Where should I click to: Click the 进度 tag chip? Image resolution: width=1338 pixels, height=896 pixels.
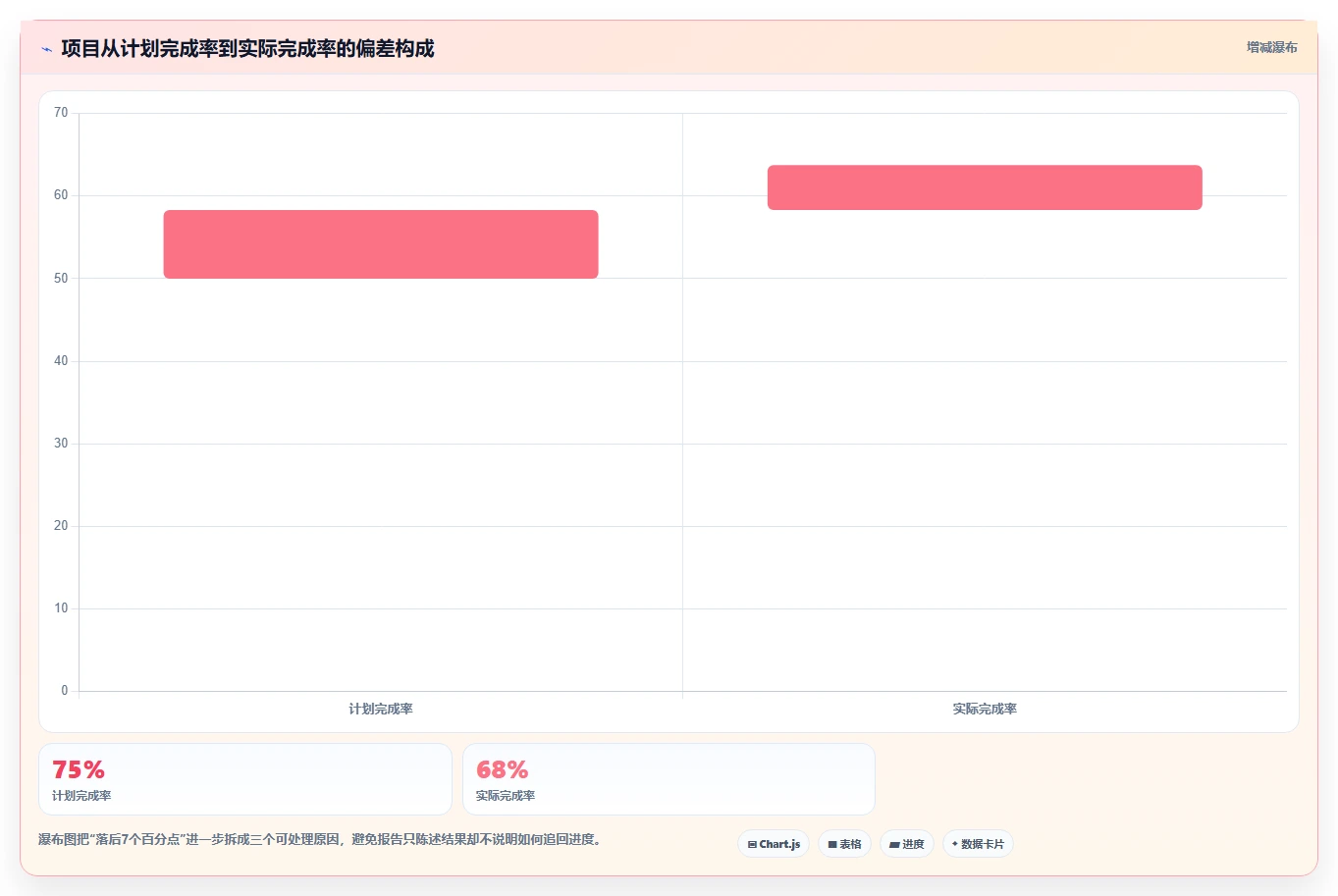(x=906, y=844)
